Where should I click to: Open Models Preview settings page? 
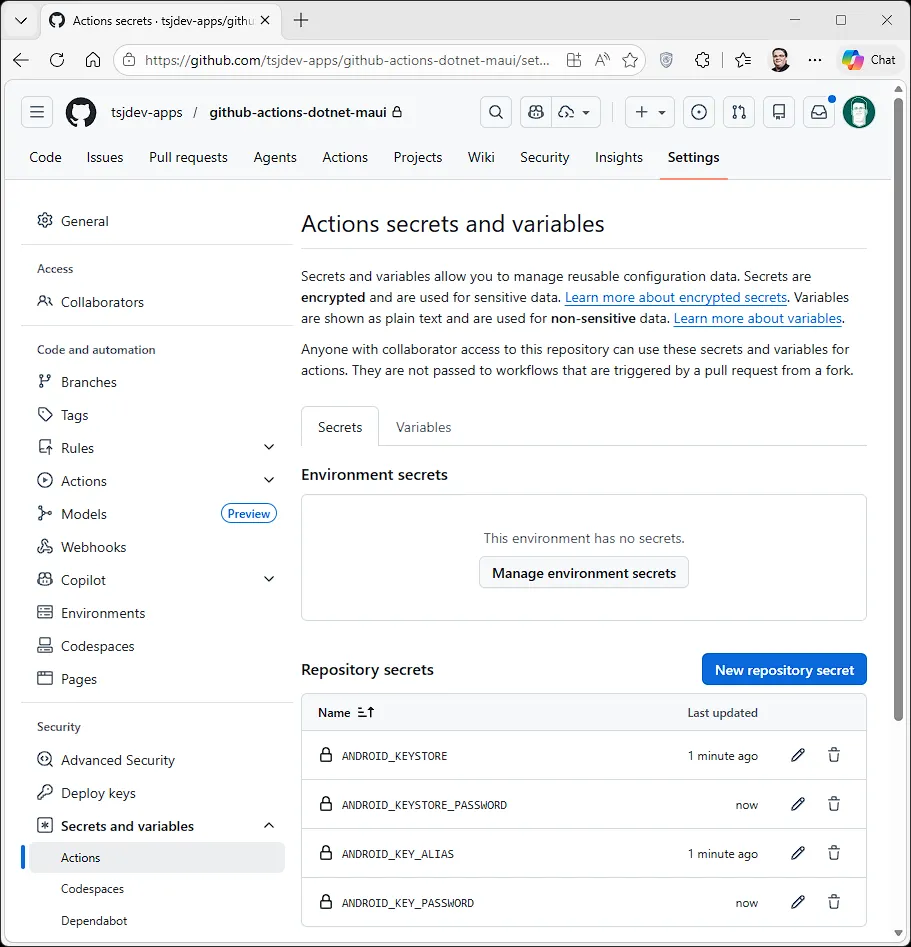pos(156,514)
